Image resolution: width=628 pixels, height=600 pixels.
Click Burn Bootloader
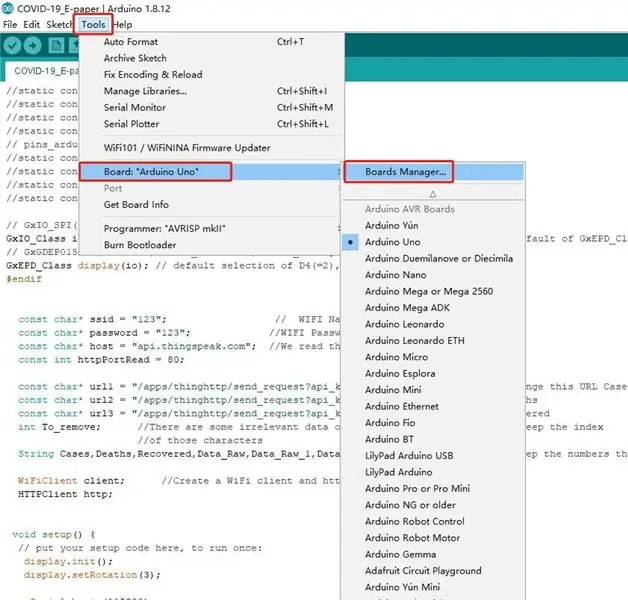click(211, 245)
